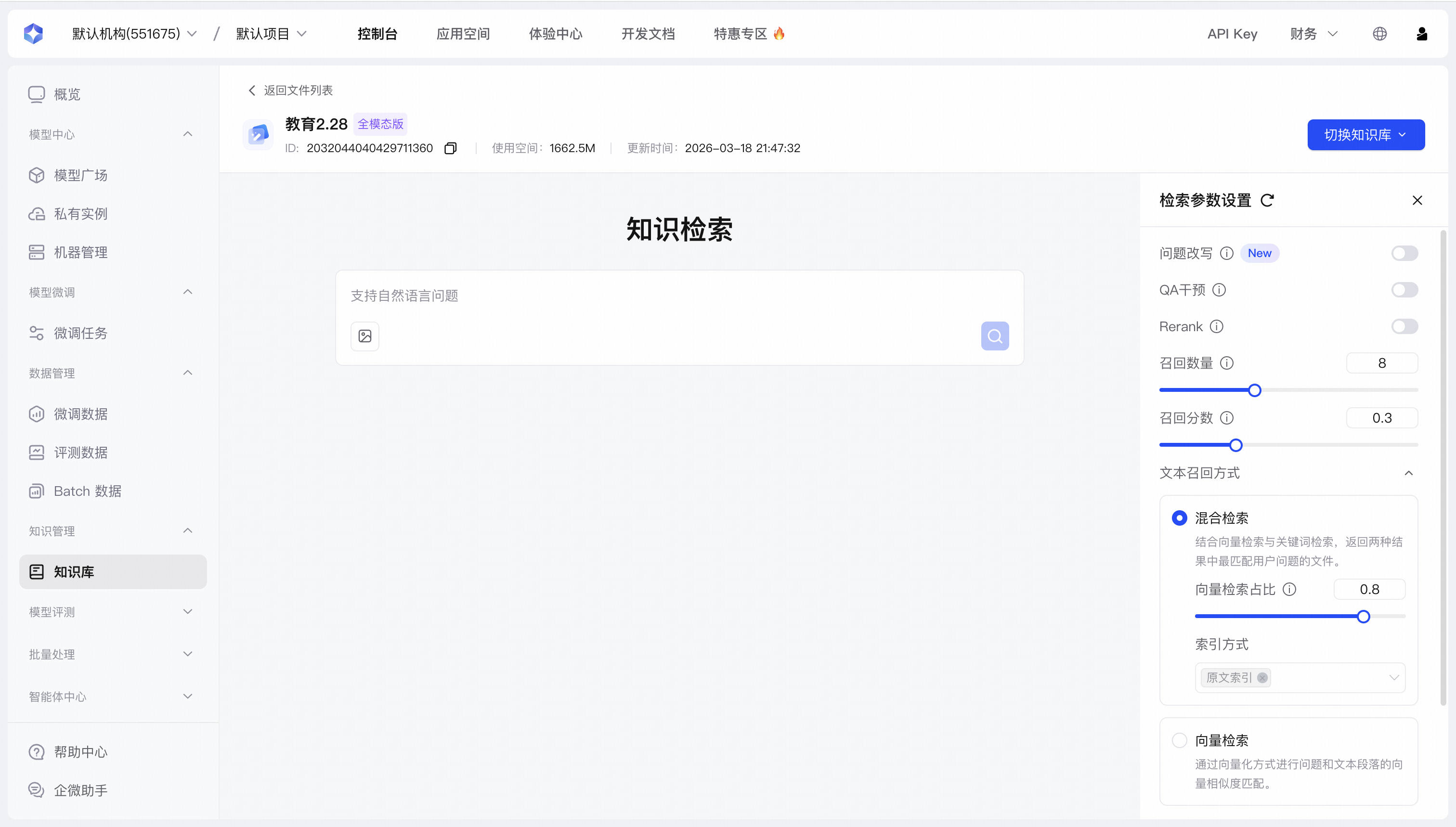Click the info icon beside Rerank
The height and width of the screenshot is (827, 1456).
coord(1216,326)
